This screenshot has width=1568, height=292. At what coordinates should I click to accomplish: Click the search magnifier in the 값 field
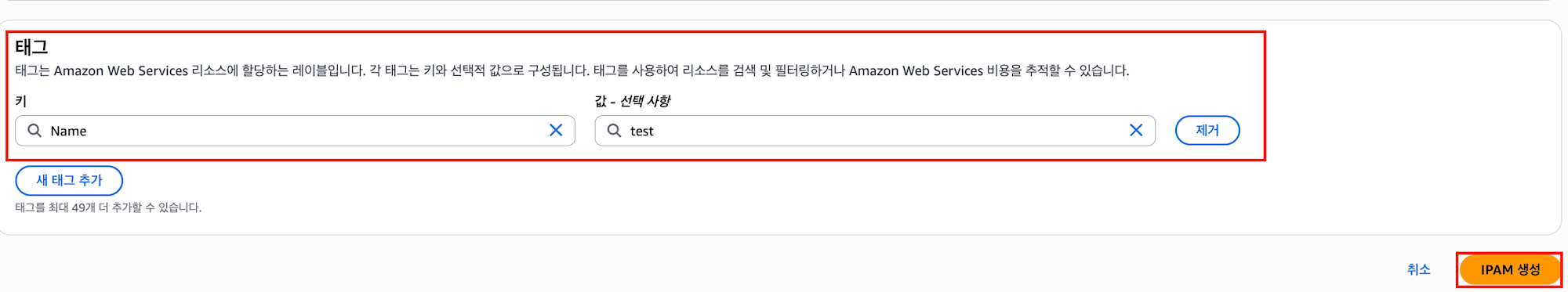point(615,131)
